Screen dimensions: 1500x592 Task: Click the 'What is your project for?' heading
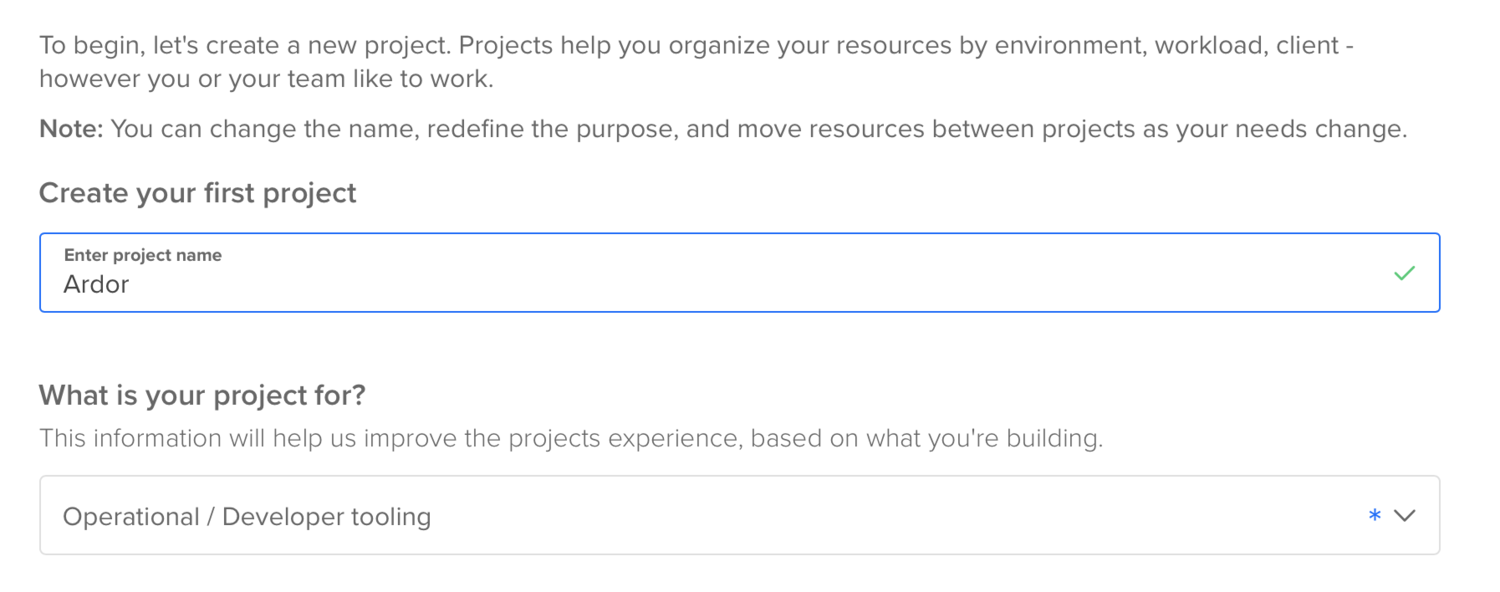point(202,395)
